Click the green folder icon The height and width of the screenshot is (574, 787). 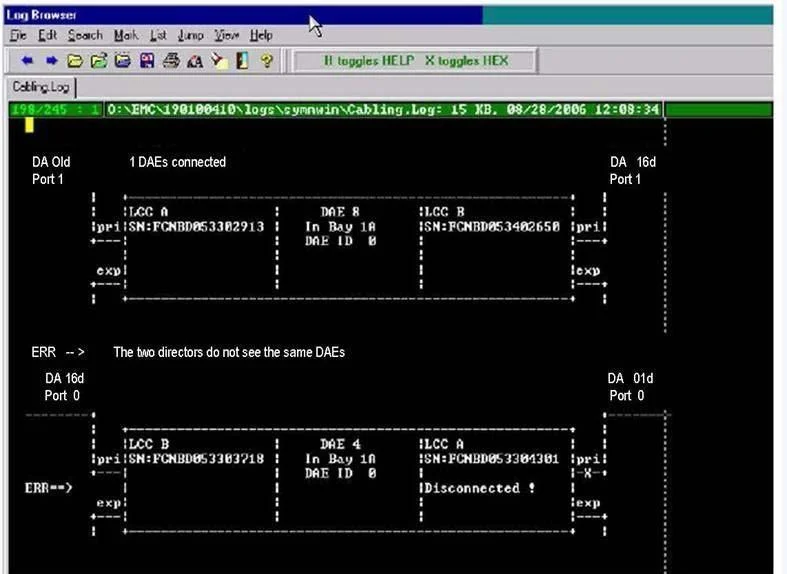click(99, 61)
